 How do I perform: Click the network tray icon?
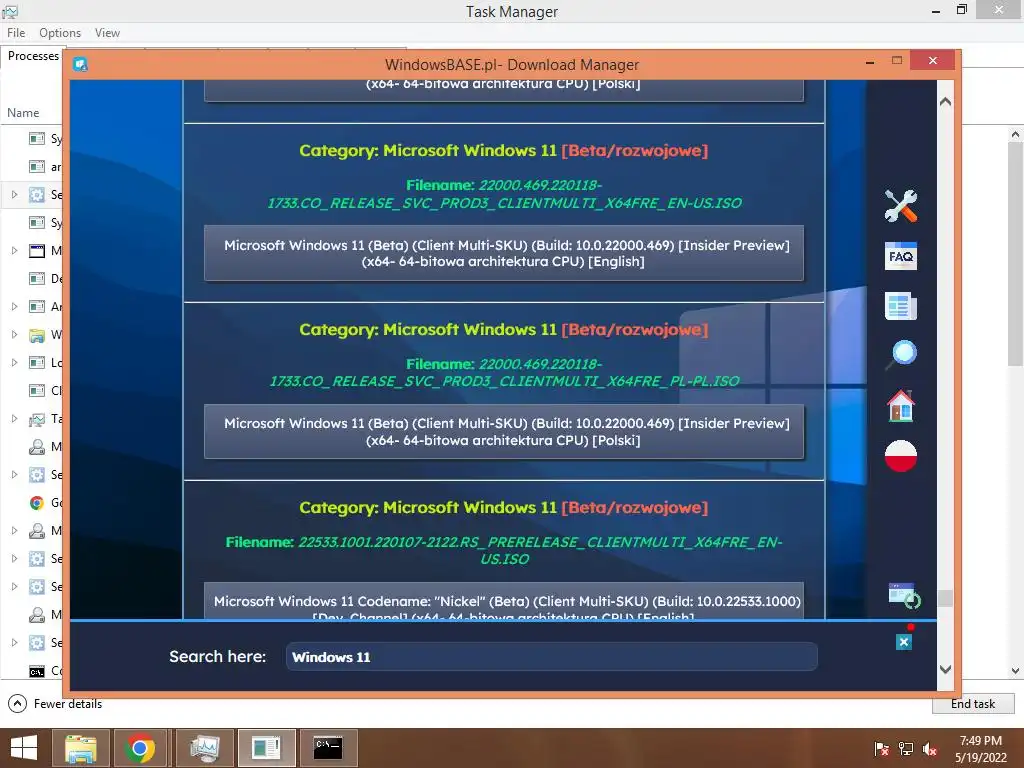pyautogui.click(x=905, y=748)
